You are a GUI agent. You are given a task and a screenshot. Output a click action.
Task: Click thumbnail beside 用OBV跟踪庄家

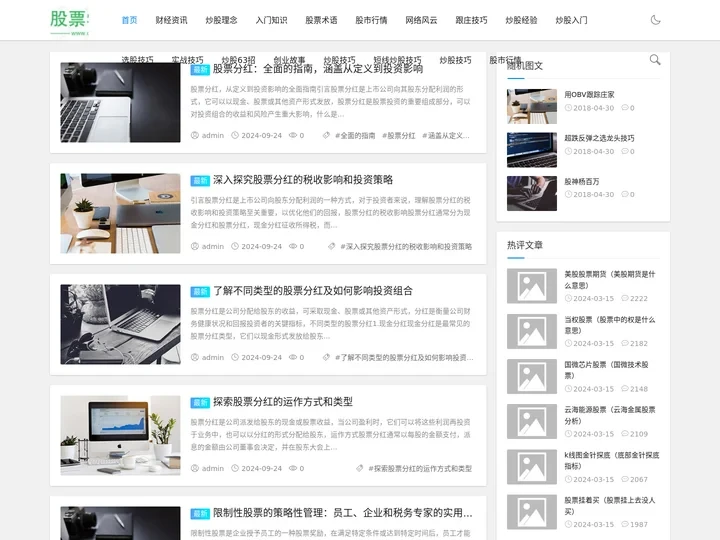[532, 107]
